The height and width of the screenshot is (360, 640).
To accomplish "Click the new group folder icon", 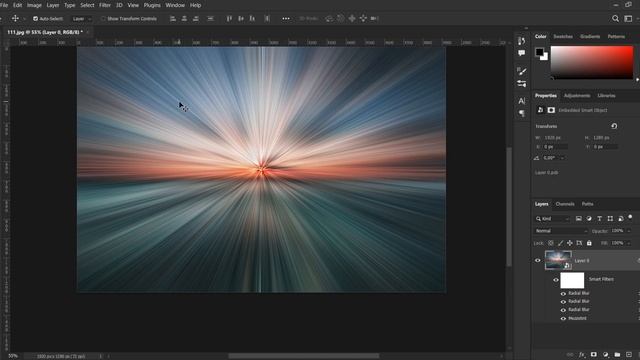I will 617,355.
